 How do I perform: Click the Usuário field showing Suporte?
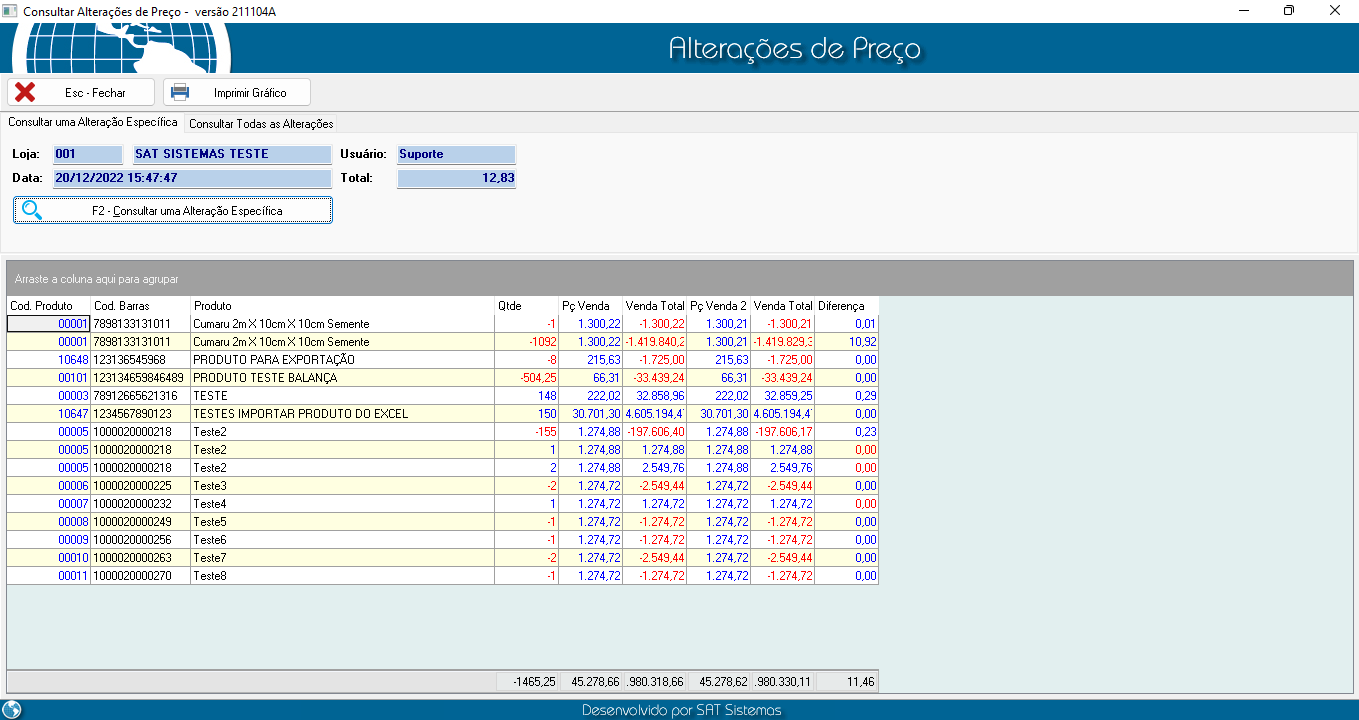click(x=455, y=155)
